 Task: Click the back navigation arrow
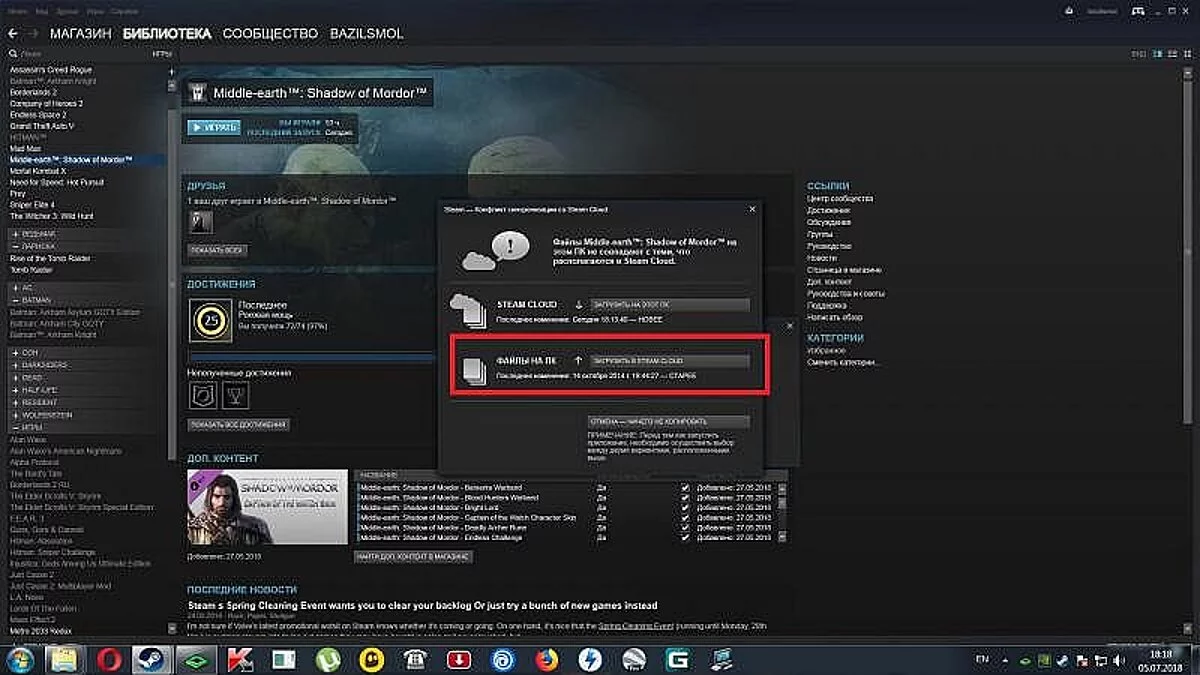point(13,33)
